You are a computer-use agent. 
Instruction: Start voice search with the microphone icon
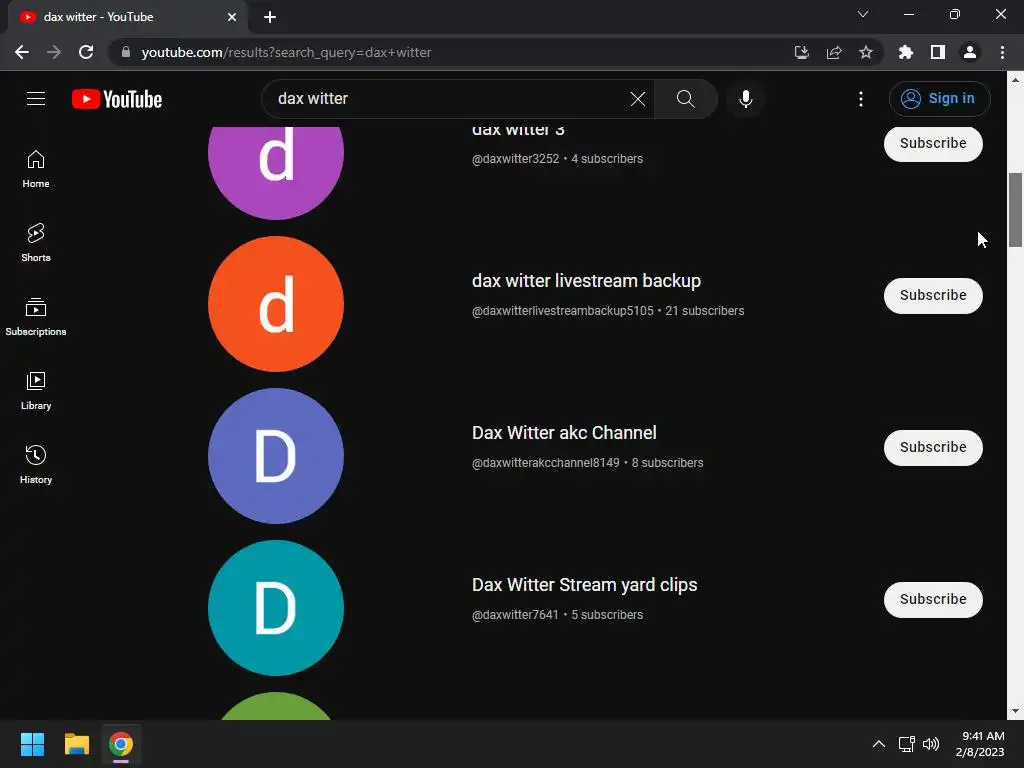click(x=745, y=99)
